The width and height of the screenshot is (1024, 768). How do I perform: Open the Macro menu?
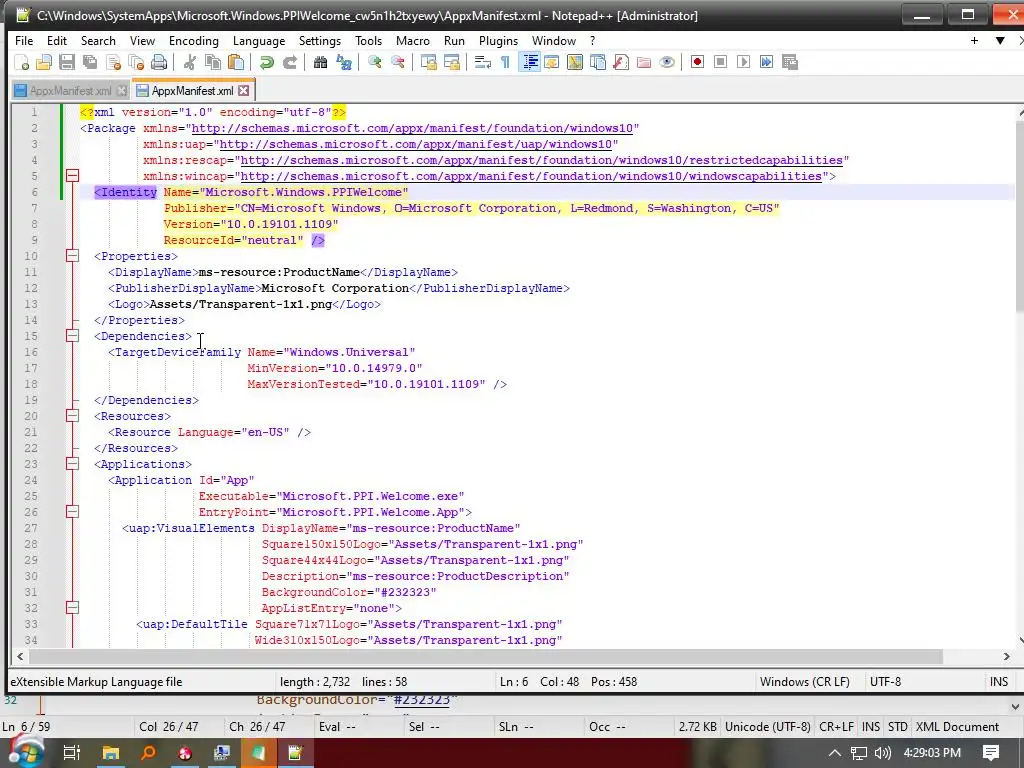[413, 40]
